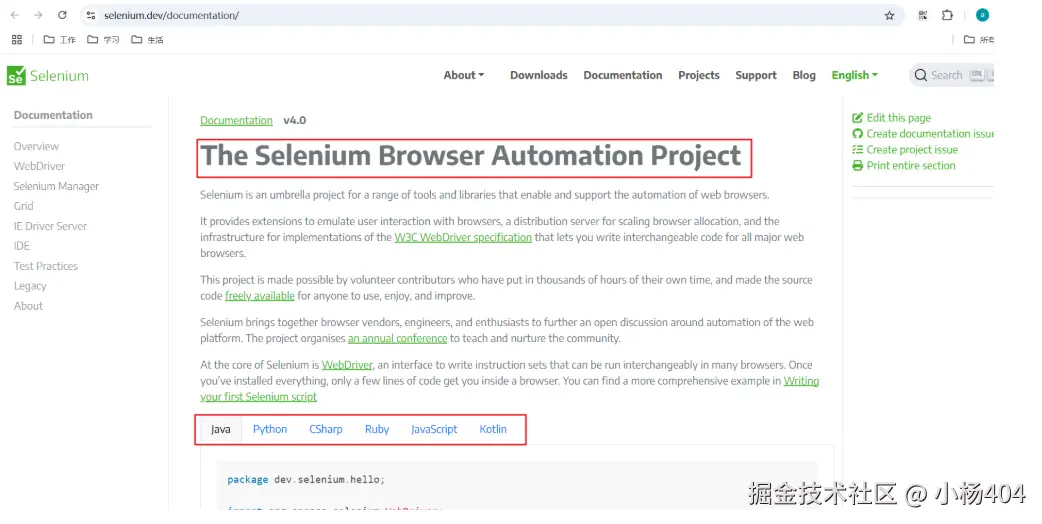Viewport: 1042px width, 524px height.
Task: Switch to the CSharp code tab
Action: pos(326,429)
